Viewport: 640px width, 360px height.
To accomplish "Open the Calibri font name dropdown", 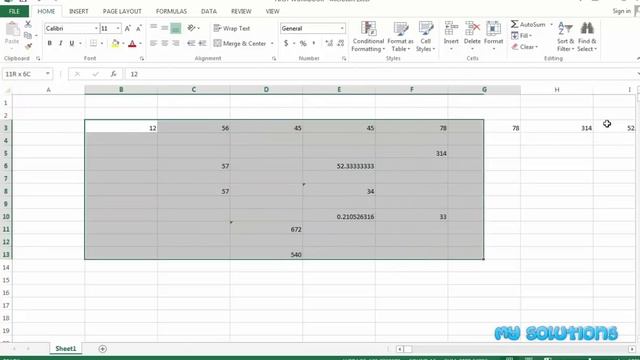I will pos(96,29).
